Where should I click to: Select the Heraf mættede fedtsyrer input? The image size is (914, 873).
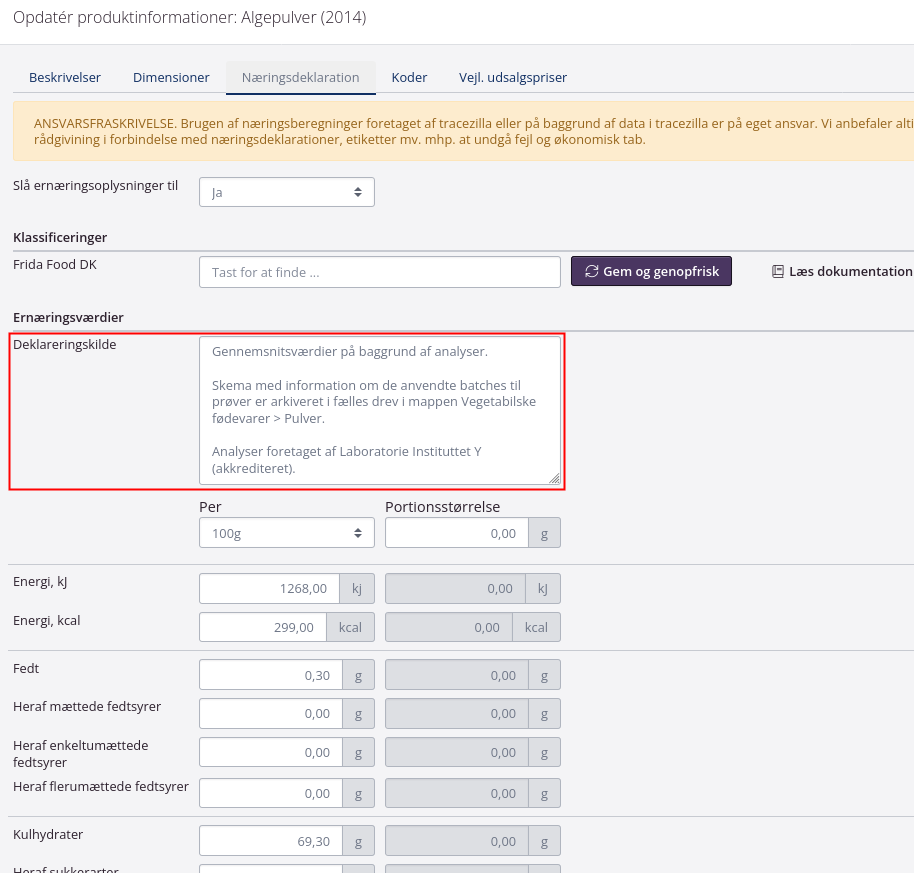coord(270,713)
